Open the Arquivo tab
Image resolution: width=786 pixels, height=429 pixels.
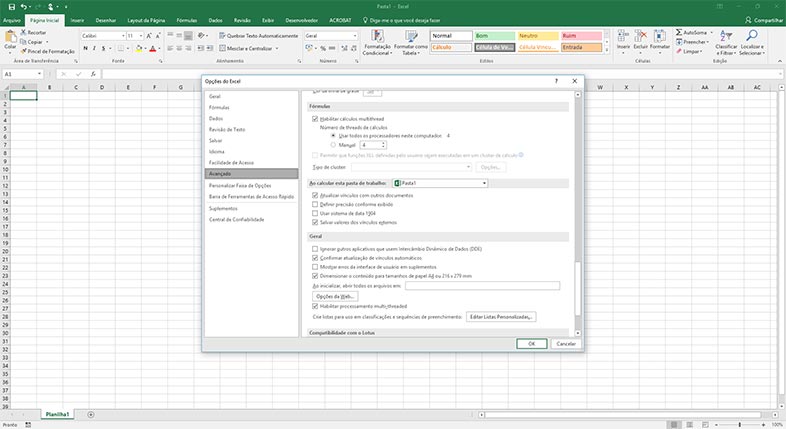[x=12, y=20]
